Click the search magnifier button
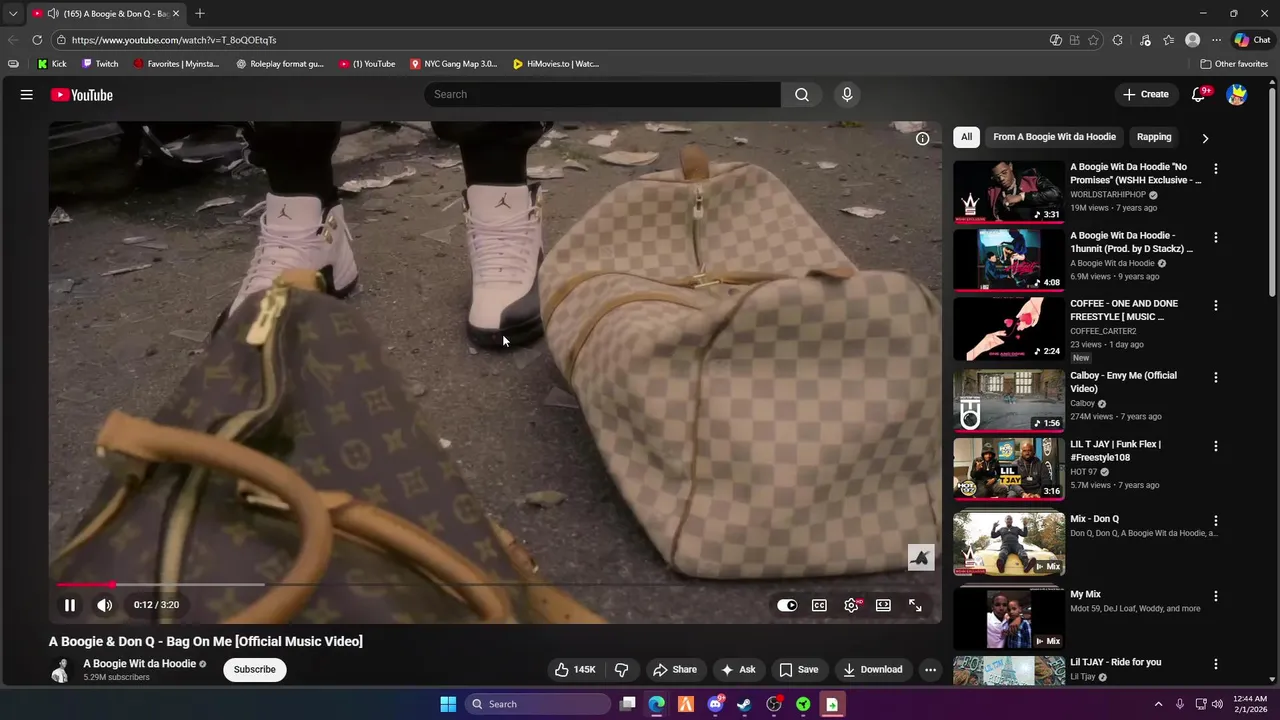Screen dimensions: 1280x720 pyautogui.click(x=802, y=94)
